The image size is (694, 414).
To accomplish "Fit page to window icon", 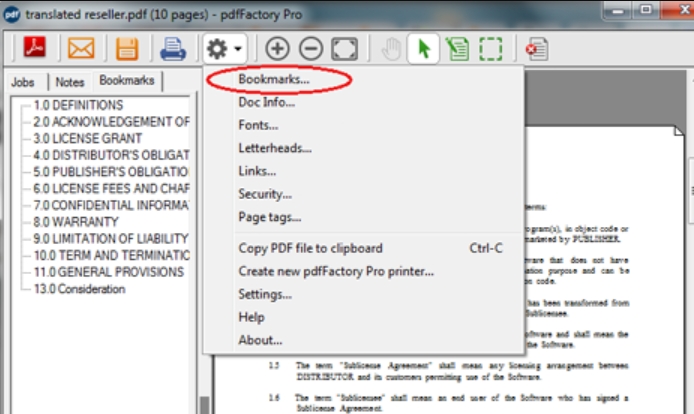I will click(x=344, y=48).
